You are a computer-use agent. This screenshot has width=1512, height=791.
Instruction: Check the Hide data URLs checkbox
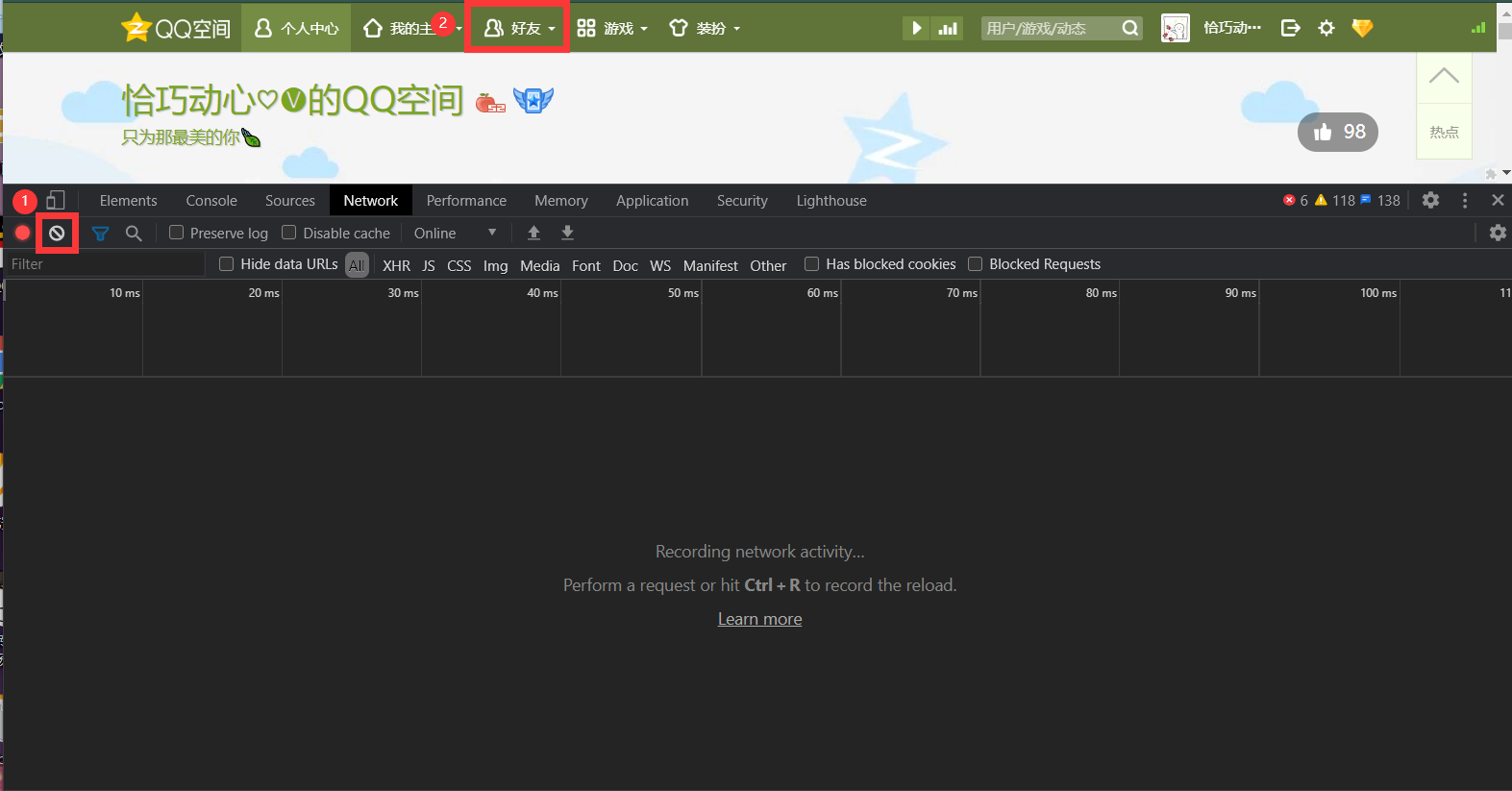click(227, 264)
